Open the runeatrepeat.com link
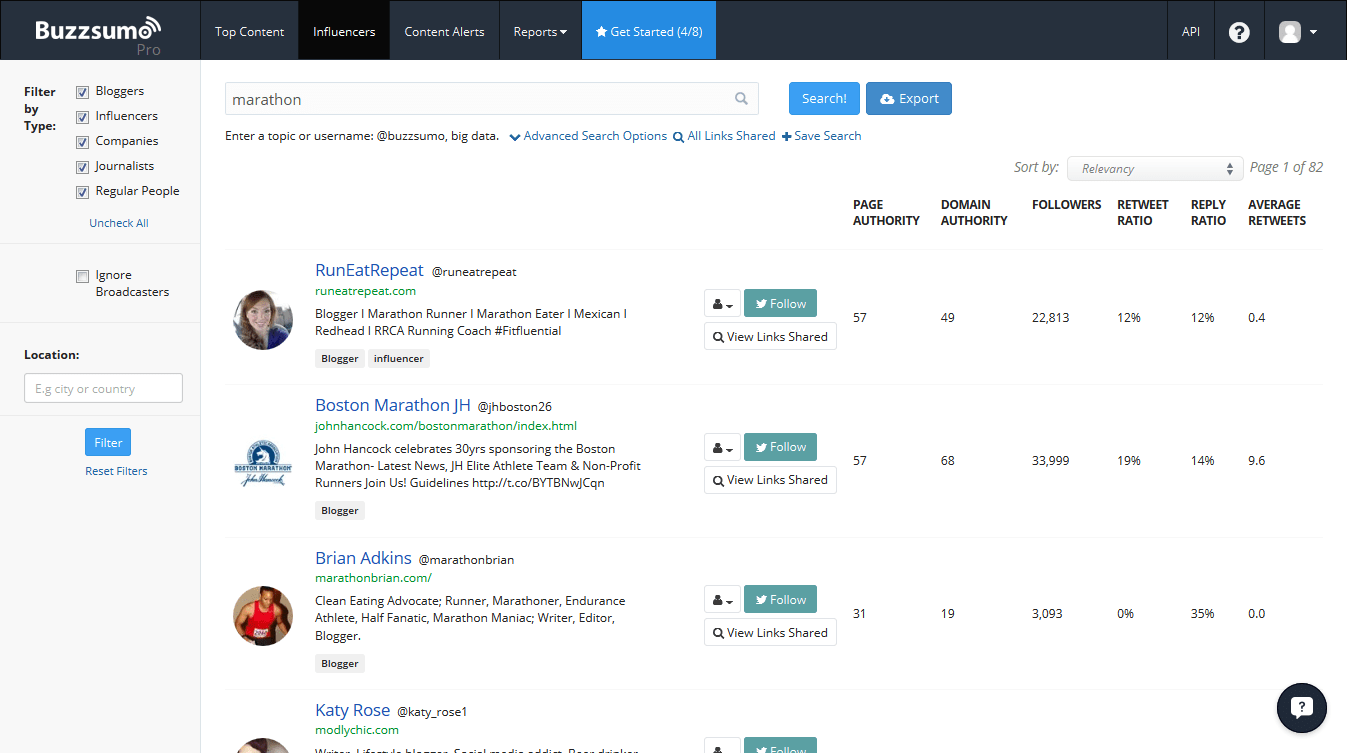 click(365, 291)
